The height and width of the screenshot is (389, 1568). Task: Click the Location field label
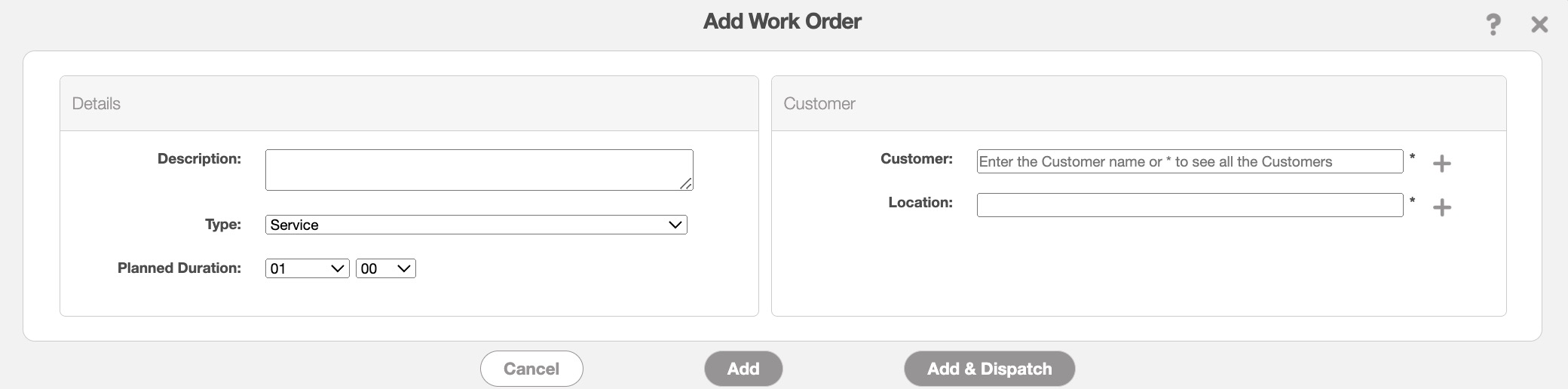[x=920, y=203]
